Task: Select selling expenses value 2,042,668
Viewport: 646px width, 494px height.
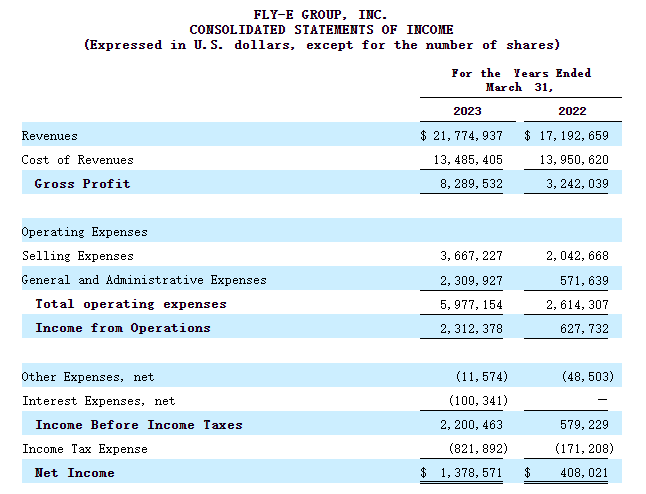Action: (x=577, y=256)
